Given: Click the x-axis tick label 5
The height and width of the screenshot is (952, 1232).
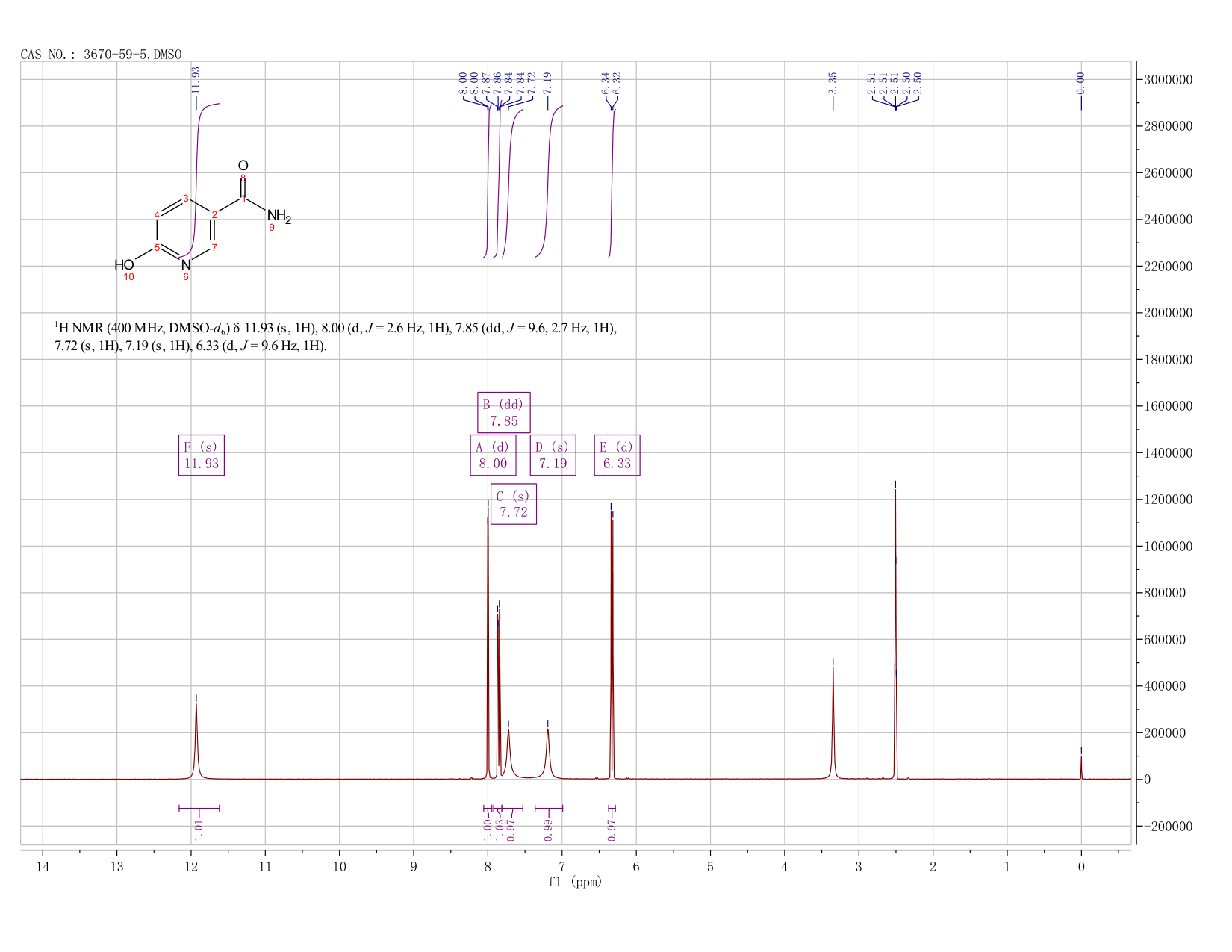Looking at the screenshot, I should [x=710, y=866].
